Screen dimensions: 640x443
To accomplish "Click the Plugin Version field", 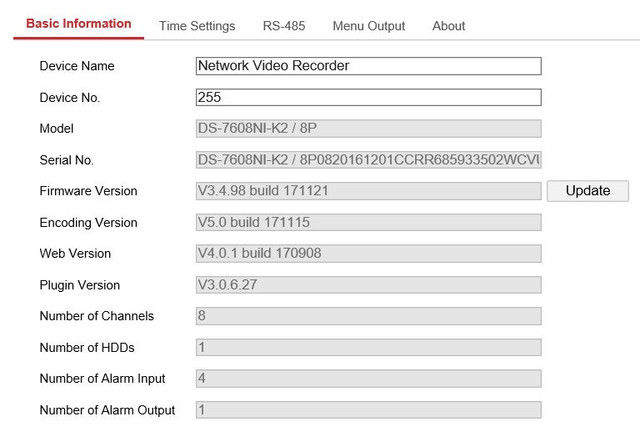I will 368,285.
